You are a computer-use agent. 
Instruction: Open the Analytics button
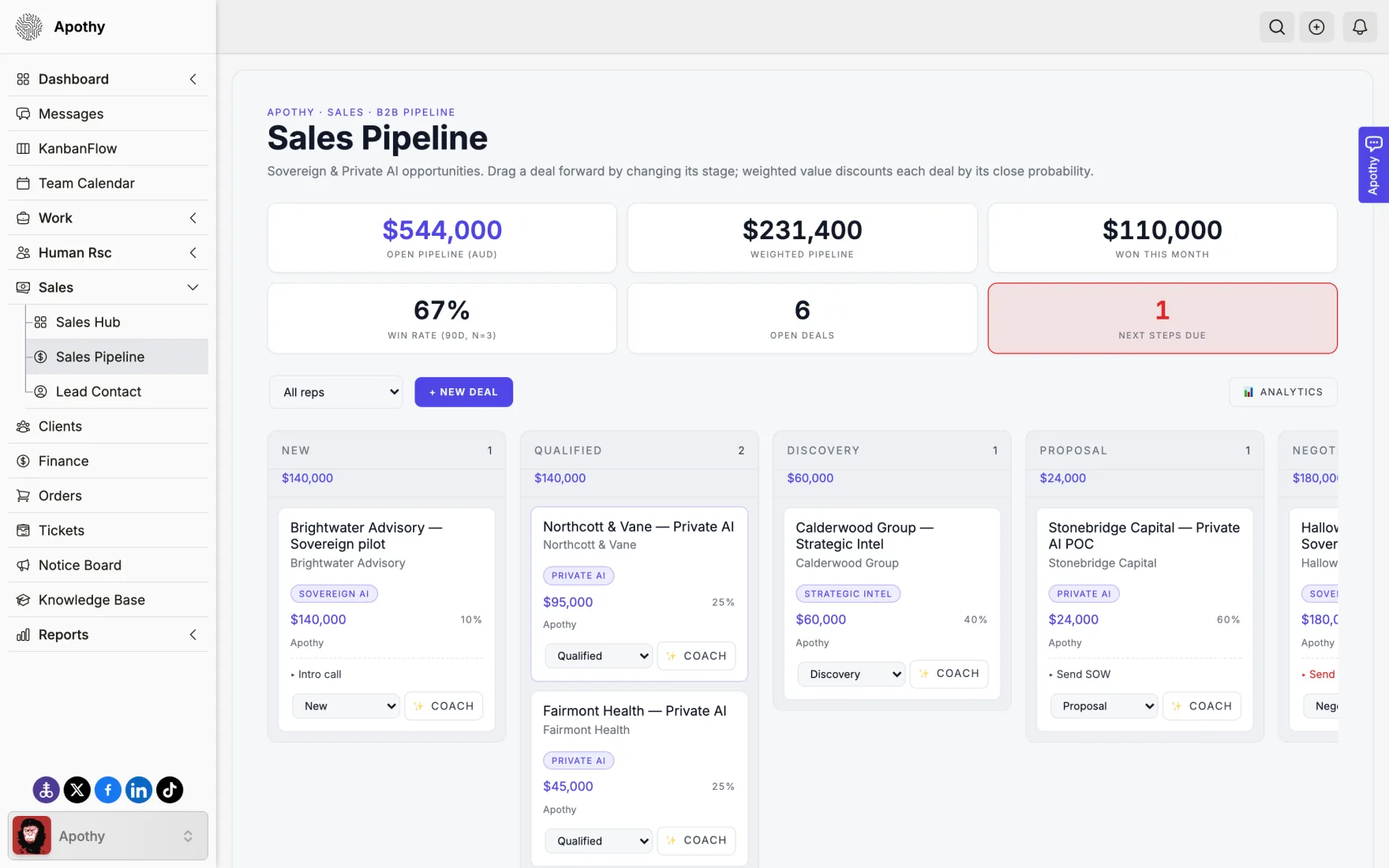click(x=1283, y=392)
